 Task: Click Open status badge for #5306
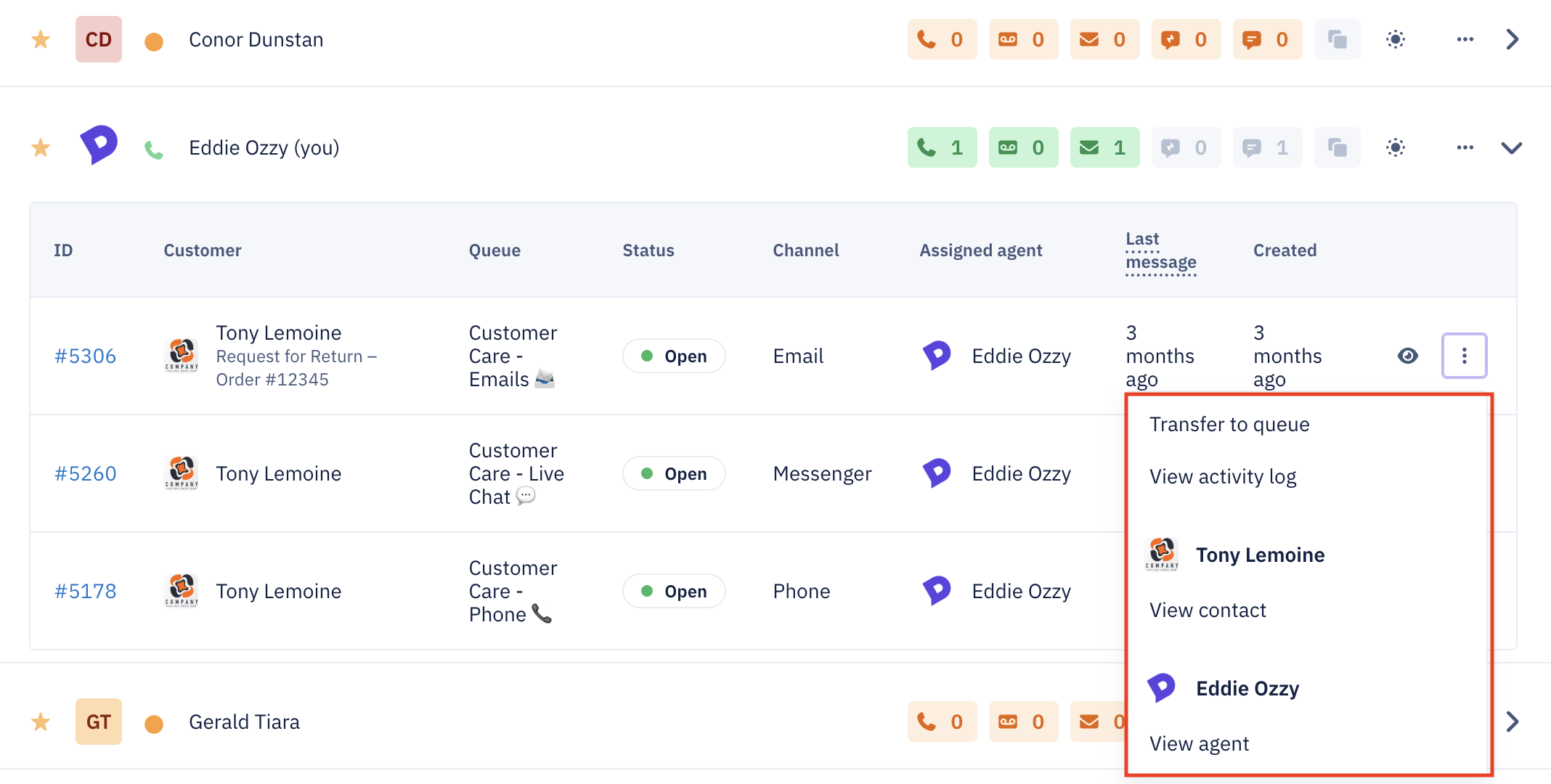[x=674, y=356]
